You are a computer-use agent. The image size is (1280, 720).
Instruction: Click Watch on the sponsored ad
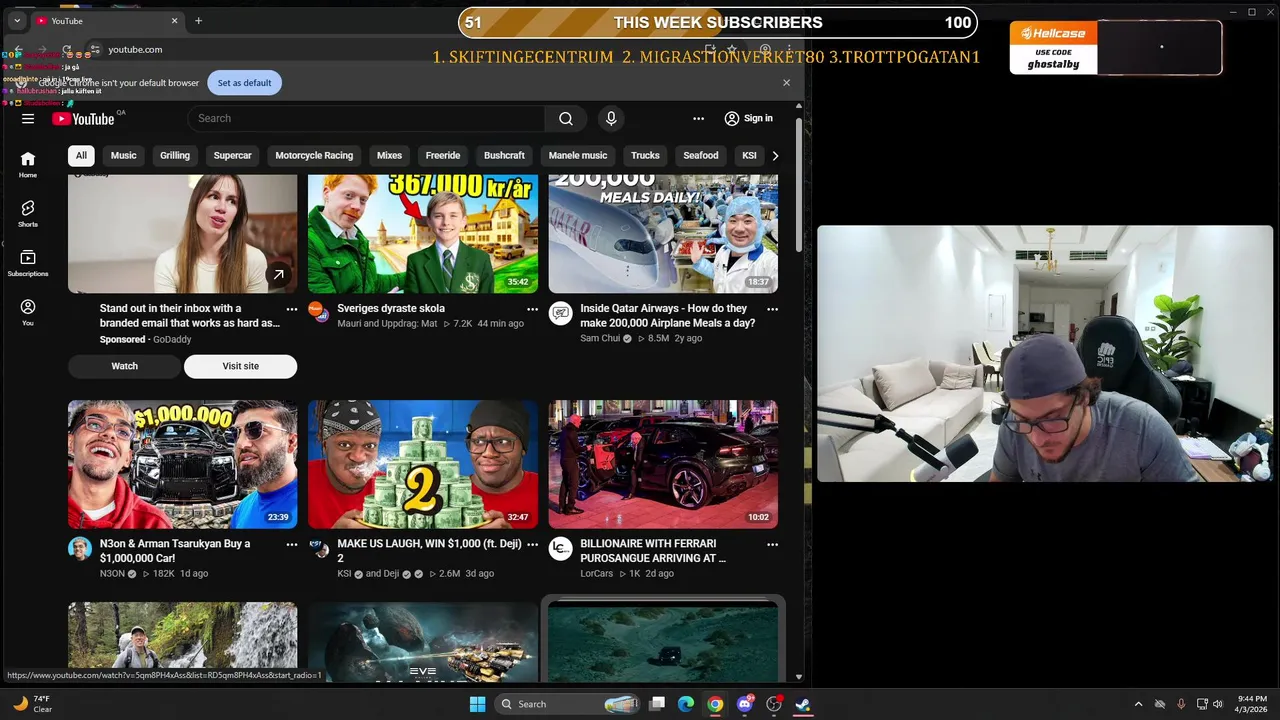point(124,366)
